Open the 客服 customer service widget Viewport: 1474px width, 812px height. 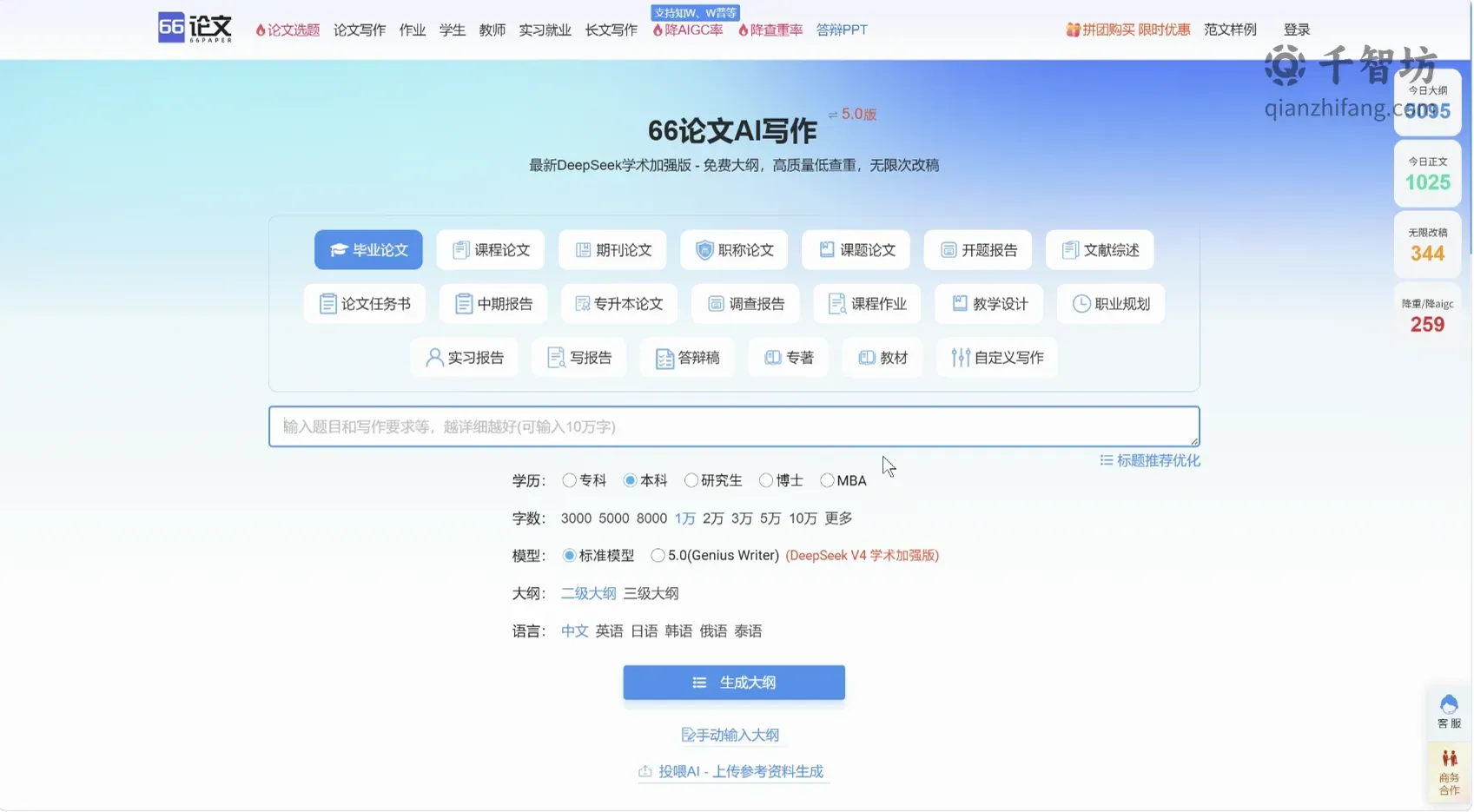tap(1449, 711)
